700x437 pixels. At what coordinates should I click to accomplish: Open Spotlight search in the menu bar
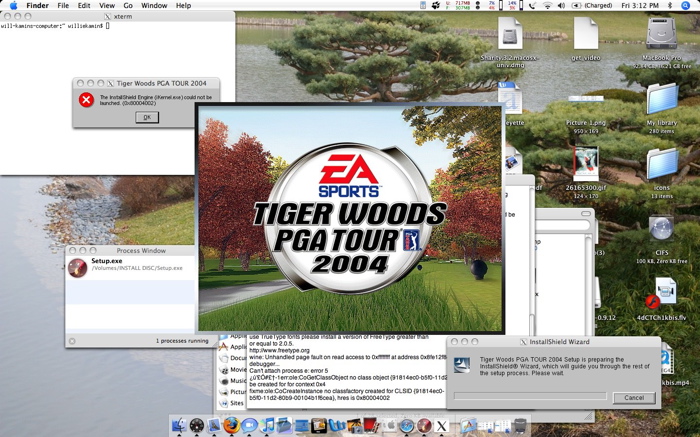click(685, 5)
